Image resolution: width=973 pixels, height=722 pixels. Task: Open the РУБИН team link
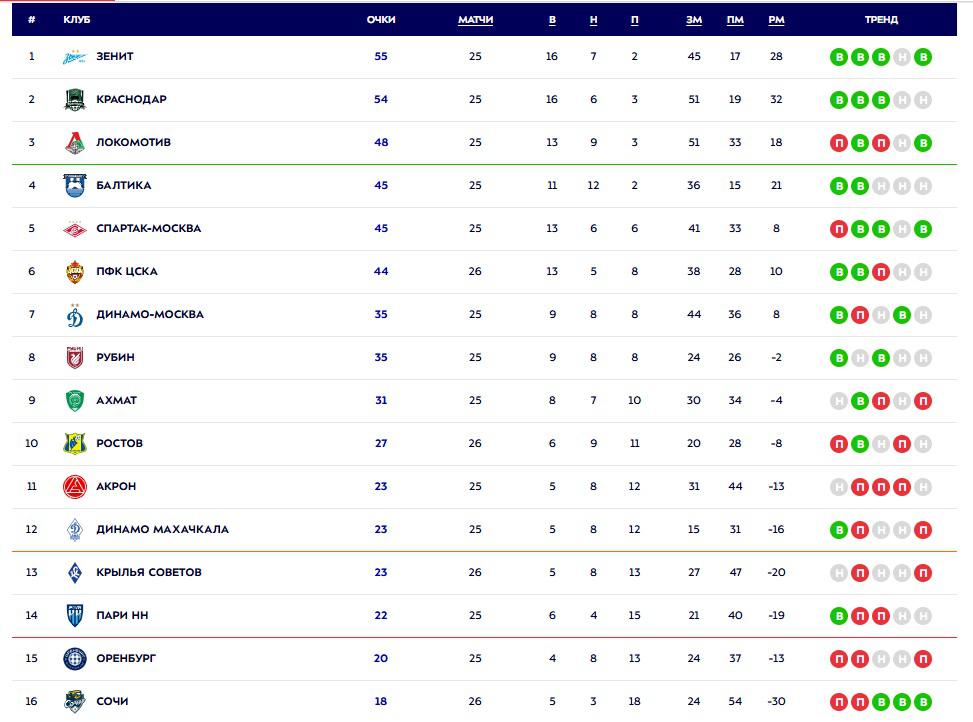[x=115, y=358]
